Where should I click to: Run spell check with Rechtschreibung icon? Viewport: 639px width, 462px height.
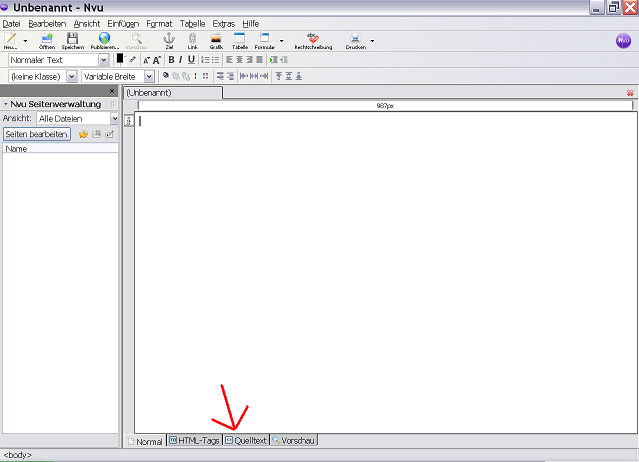click(313, 40)
